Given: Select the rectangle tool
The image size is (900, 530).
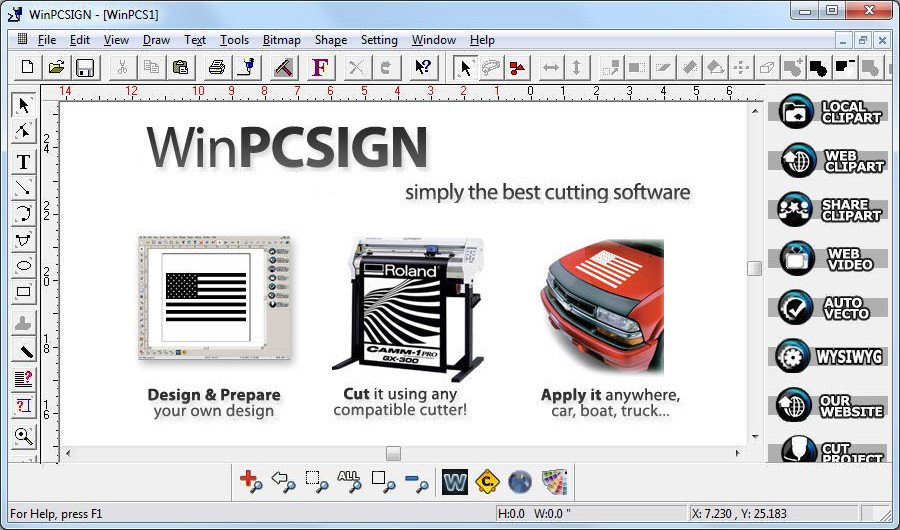Looking at the screenshot, I should [x=24, y=292].
